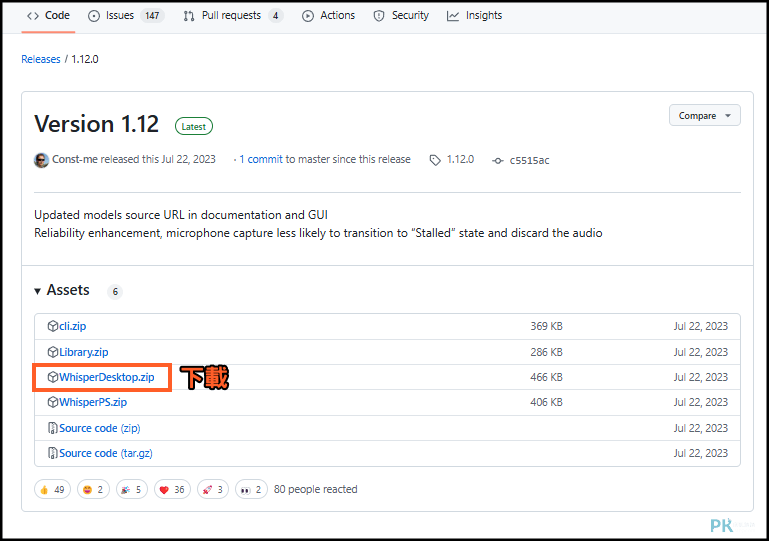
Task: Click the 1.12.0 tag icon
Action: (x=435, y=160)
